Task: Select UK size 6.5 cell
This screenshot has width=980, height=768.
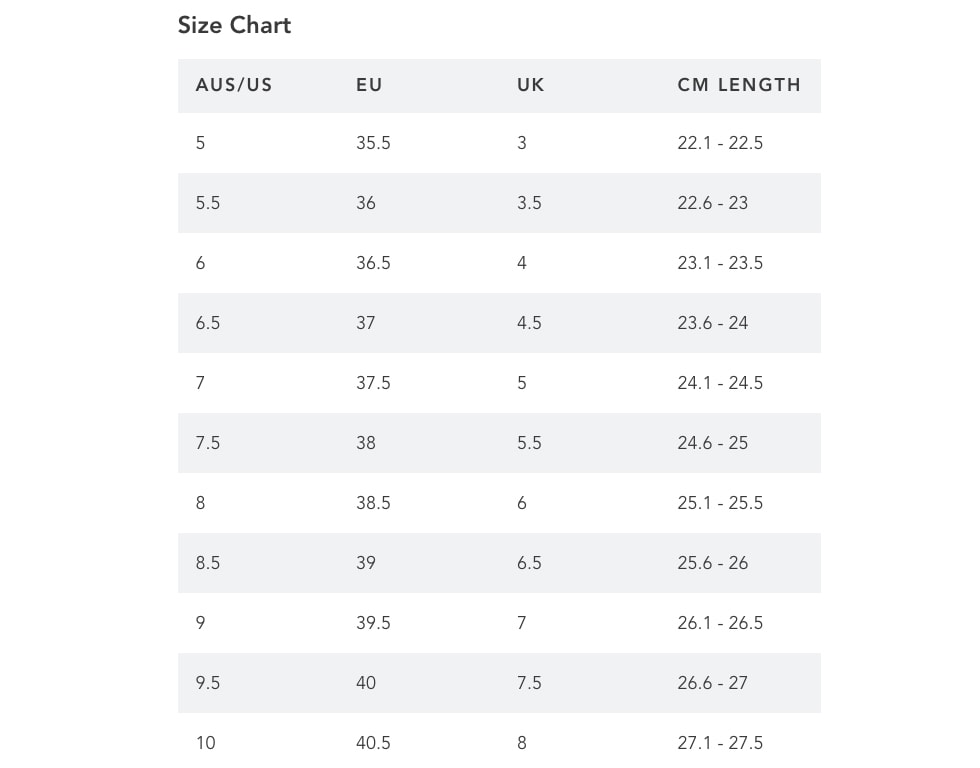Action: click(x=529, y=563)
